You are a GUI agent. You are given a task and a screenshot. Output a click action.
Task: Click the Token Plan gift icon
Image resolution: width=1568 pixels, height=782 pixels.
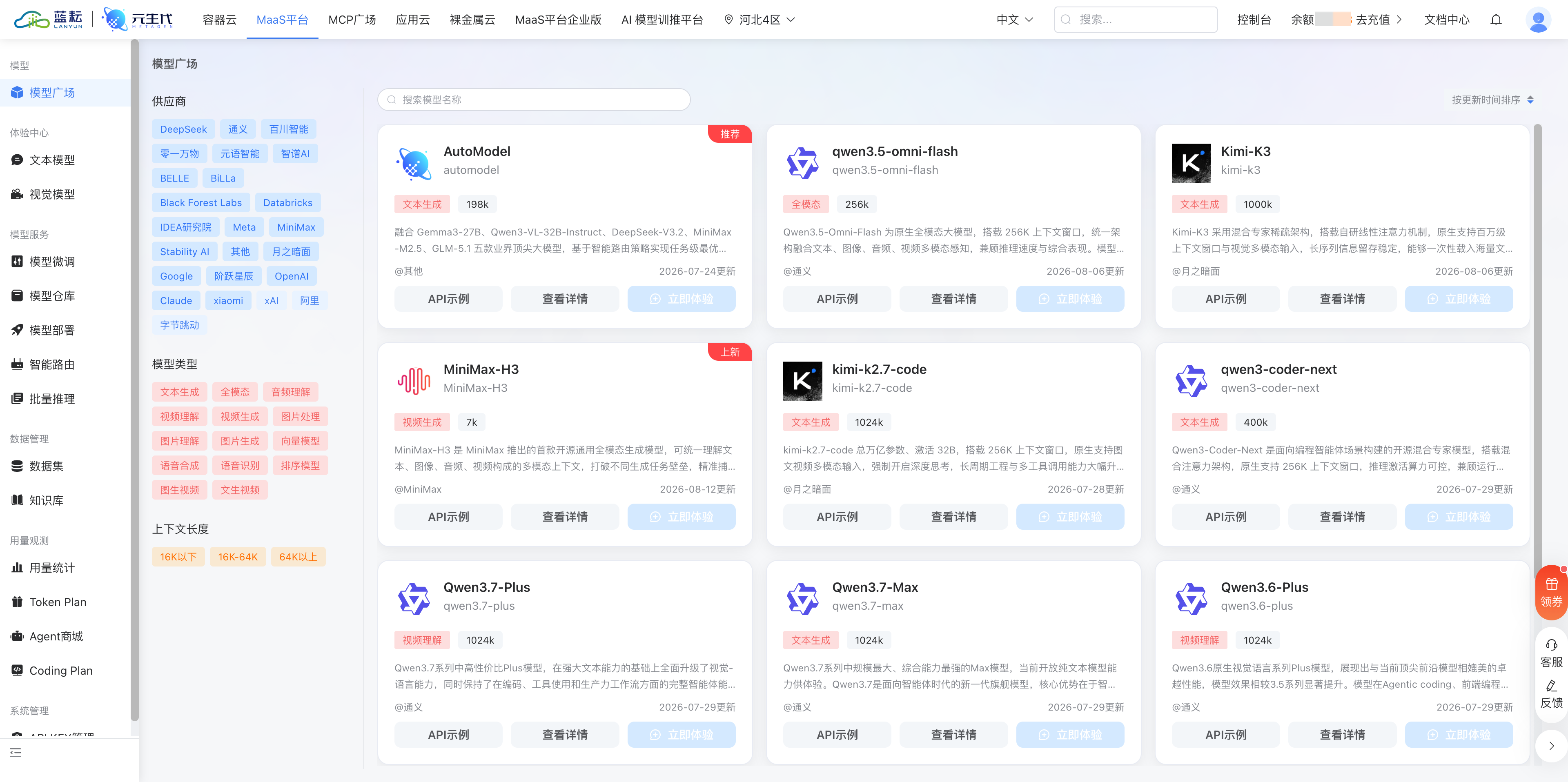pos(17,602)
